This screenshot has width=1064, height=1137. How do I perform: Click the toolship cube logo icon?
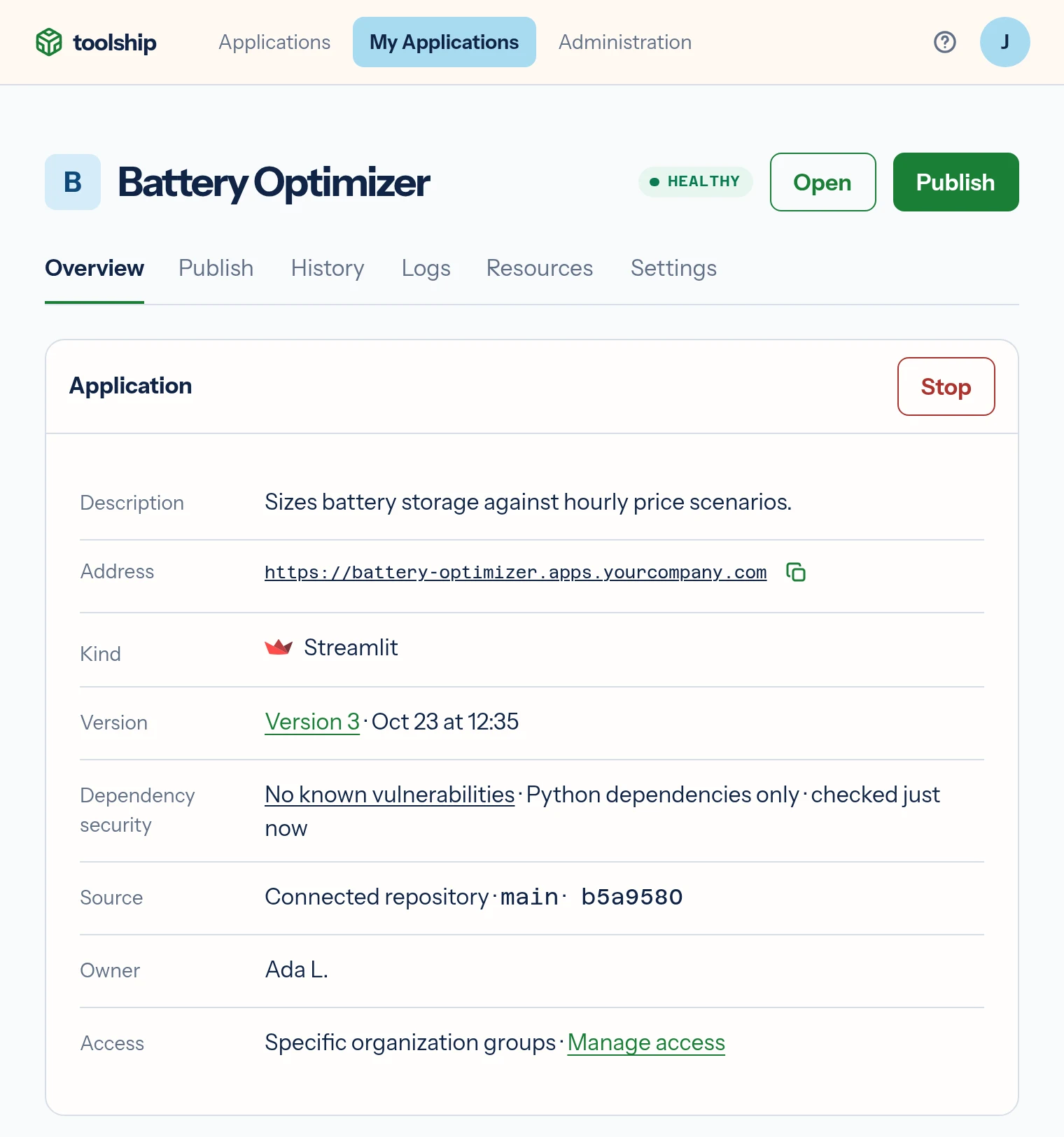49,42
